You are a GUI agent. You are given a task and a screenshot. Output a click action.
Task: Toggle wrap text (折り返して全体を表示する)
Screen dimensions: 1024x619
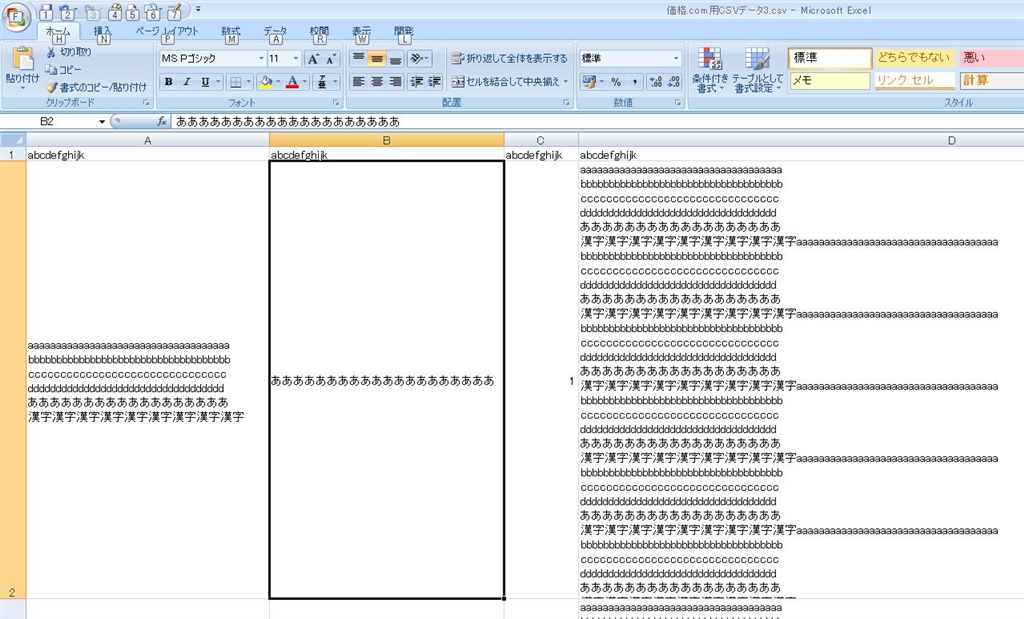509,59
